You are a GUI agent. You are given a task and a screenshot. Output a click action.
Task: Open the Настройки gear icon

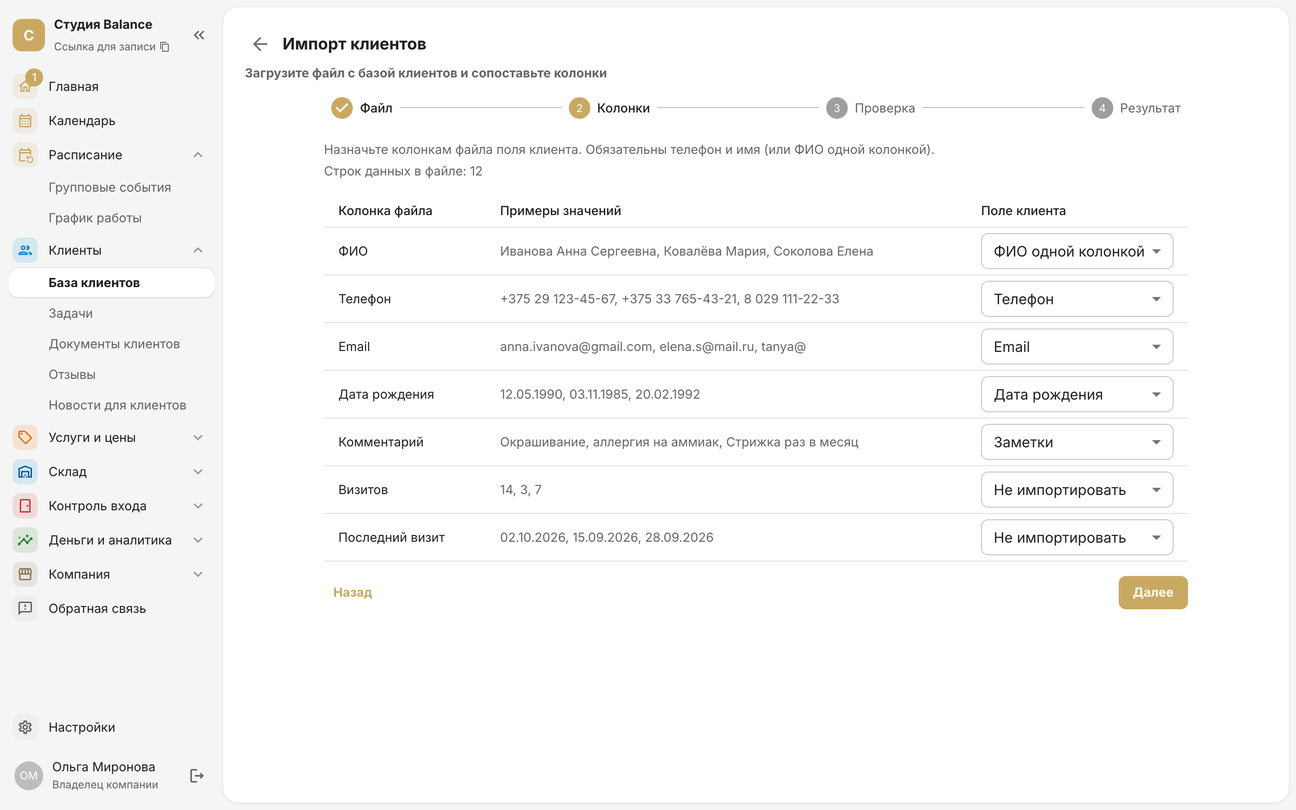[x=25, y=727]
